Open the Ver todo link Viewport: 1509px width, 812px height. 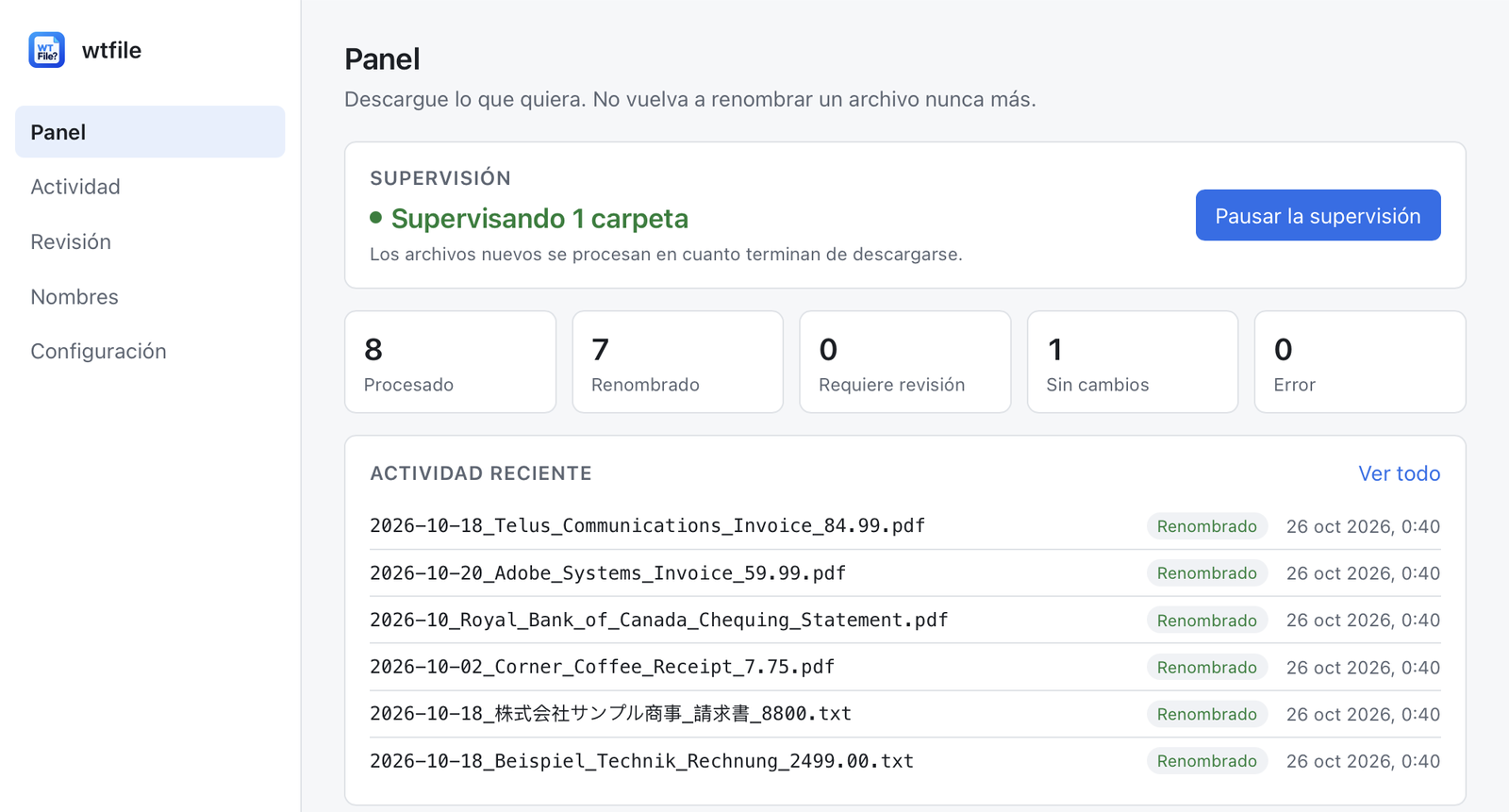(x=1399, y=473)
